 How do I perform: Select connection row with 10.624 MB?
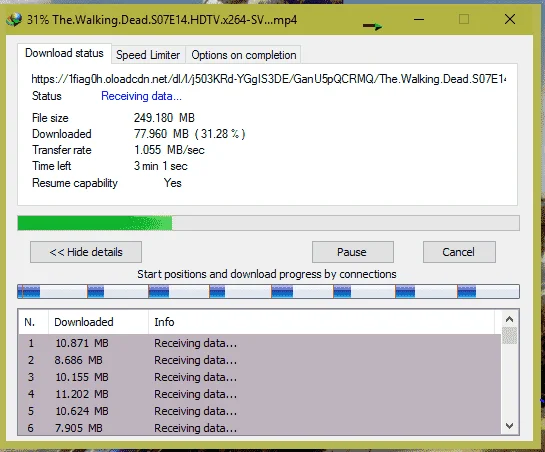(260, 411)
